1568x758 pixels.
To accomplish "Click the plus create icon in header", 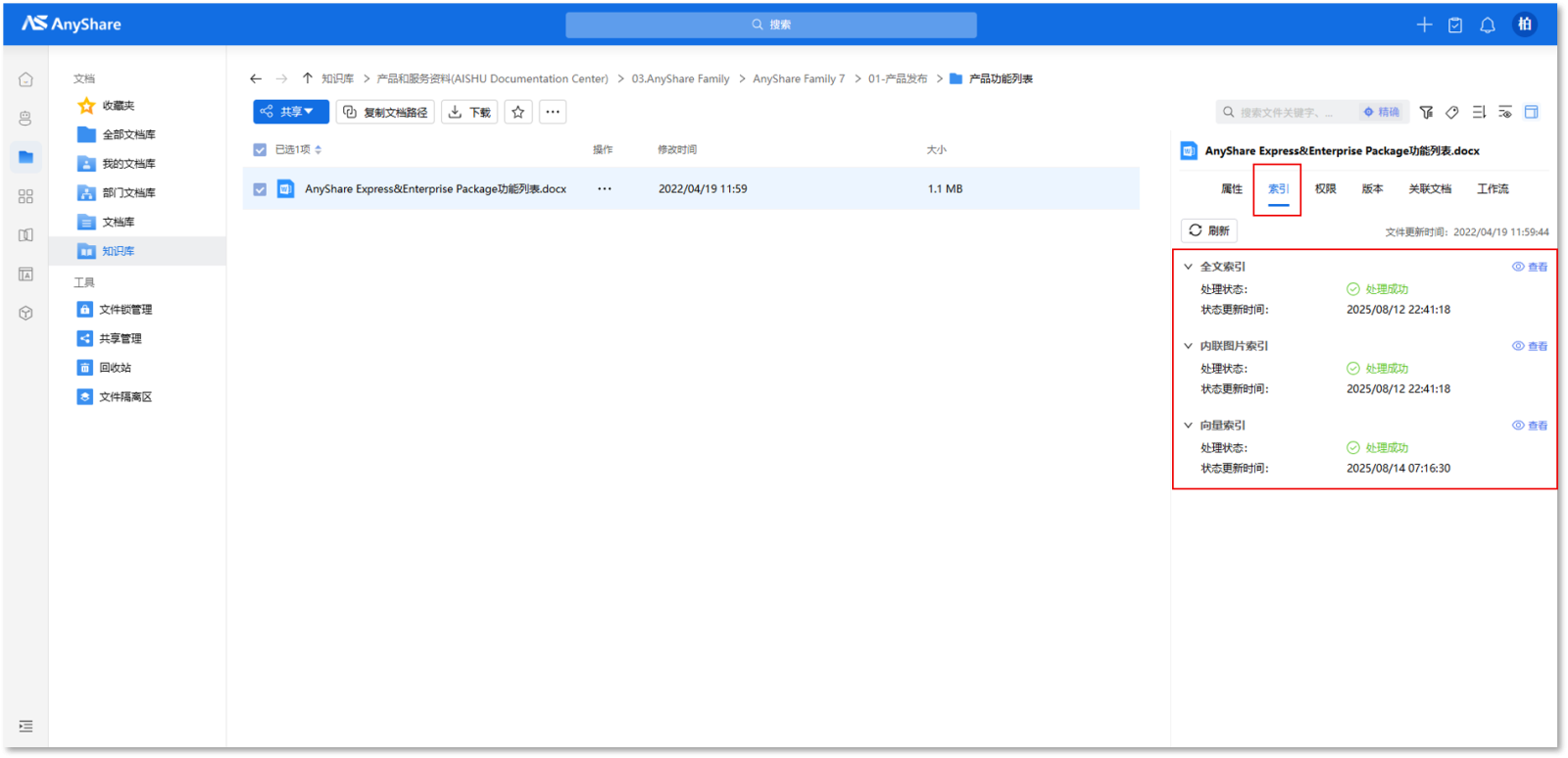I will pyautogui.click(x=1424, y=25).
